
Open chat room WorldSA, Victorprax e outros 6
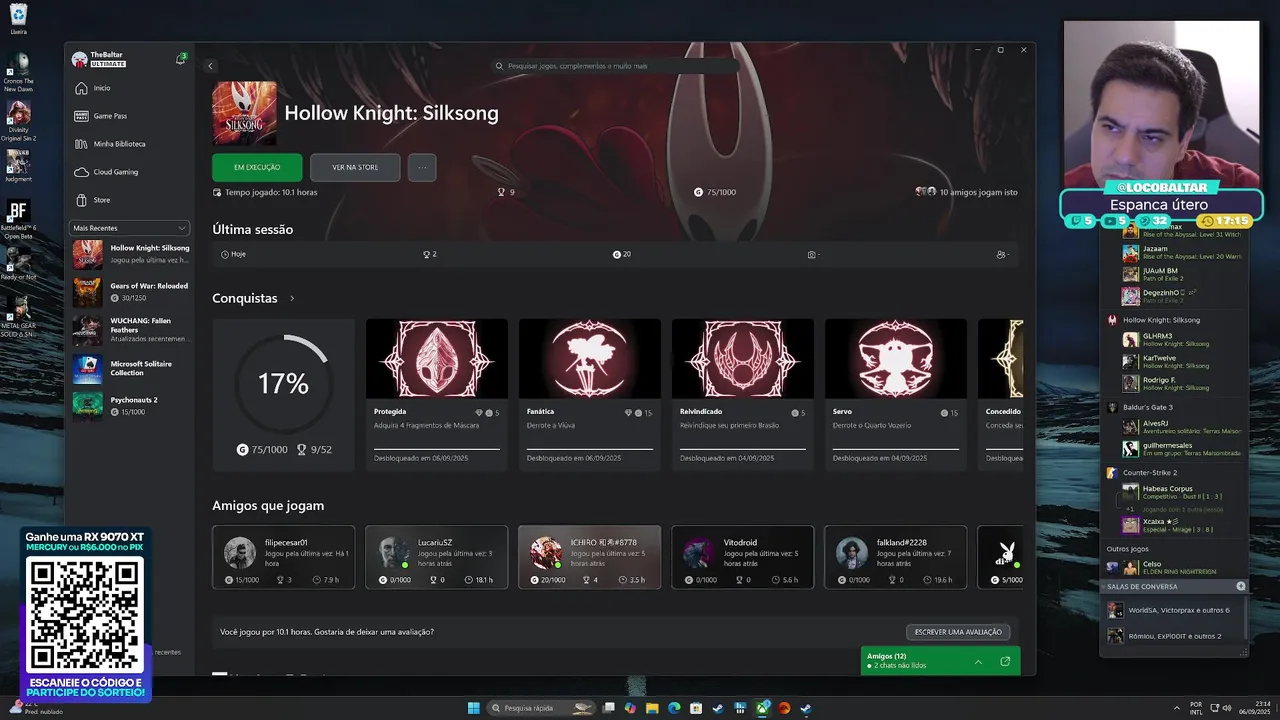1173,610
